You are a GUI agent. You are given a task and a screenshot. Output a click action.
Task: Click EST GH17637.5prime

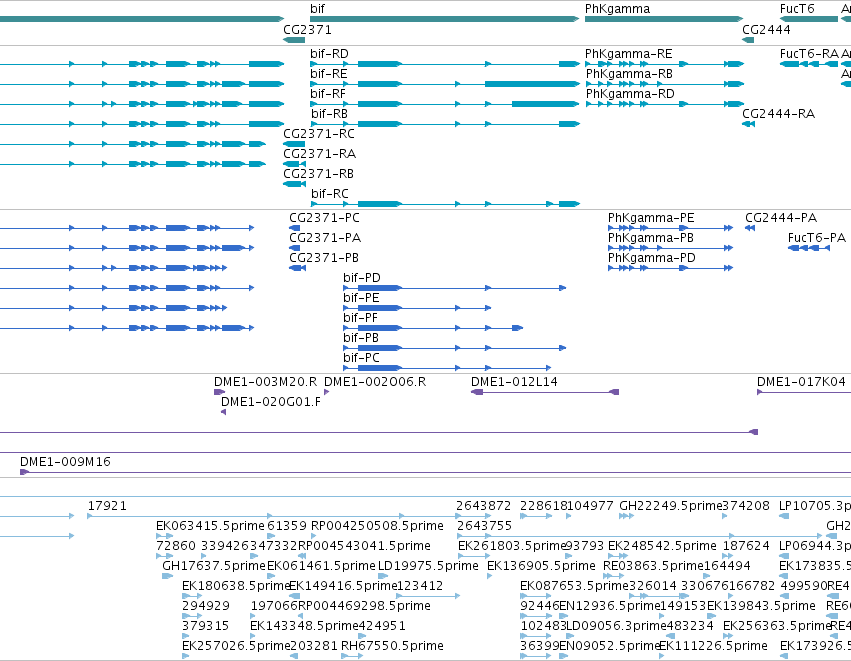168,576
